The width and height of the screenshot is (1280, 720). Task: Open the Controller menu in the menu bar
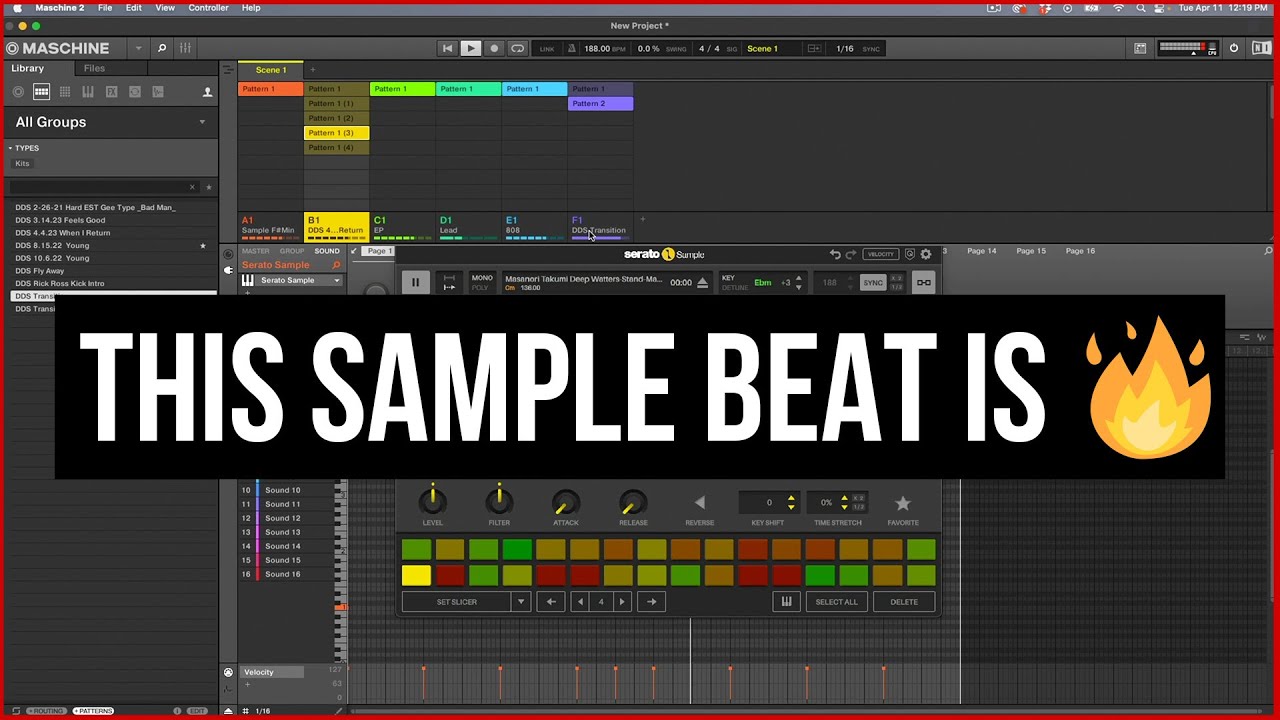(x=208, y=7)
